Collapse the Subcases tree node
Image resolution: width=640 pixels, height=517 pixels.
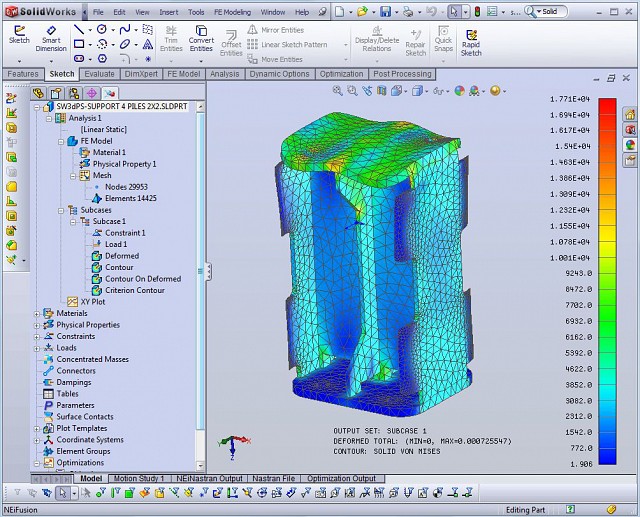pos(61,211)
